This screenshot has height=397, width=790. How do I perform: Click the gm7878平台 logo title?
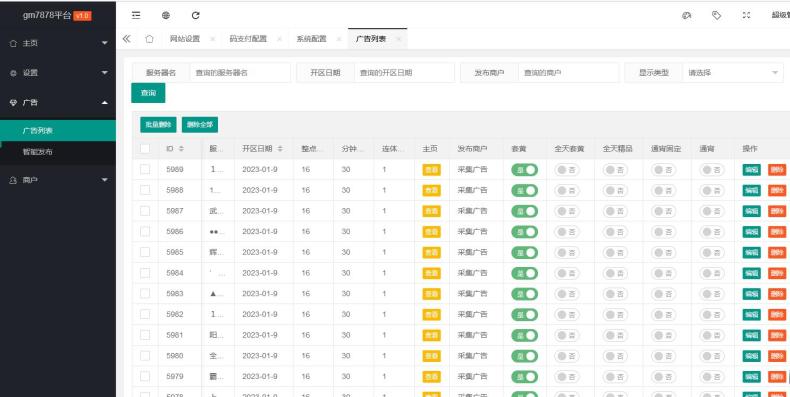47,15
